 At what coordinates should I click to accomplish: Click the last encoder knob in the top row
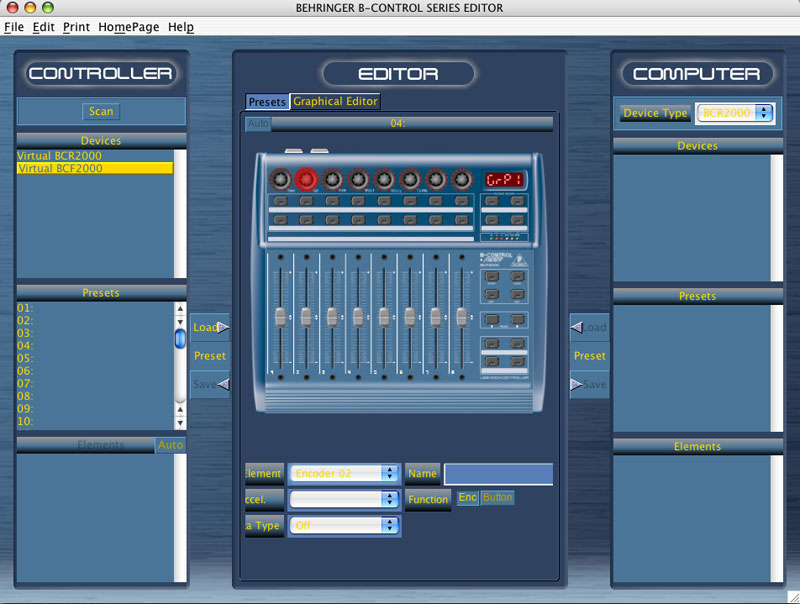461,179
